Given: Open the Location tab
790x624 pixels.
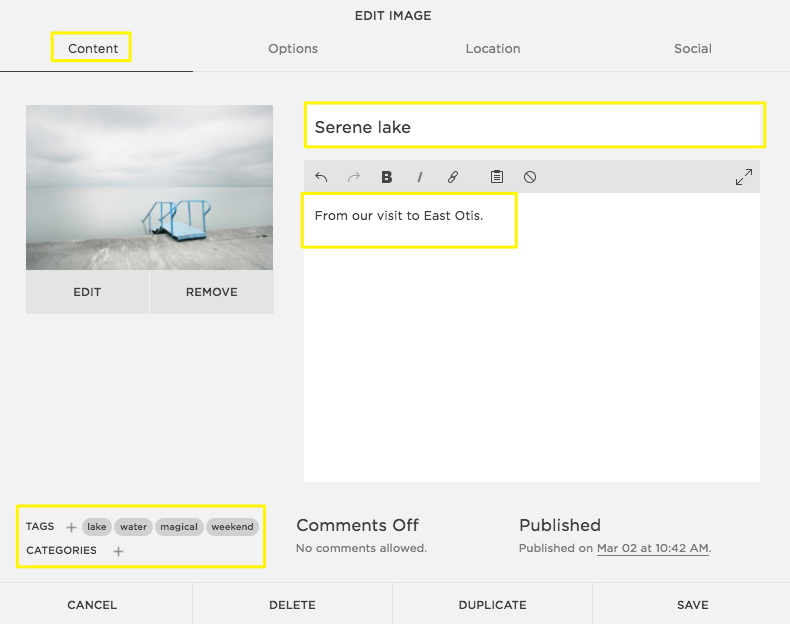Looking at the screenshot, I should [x=493, y=48].
